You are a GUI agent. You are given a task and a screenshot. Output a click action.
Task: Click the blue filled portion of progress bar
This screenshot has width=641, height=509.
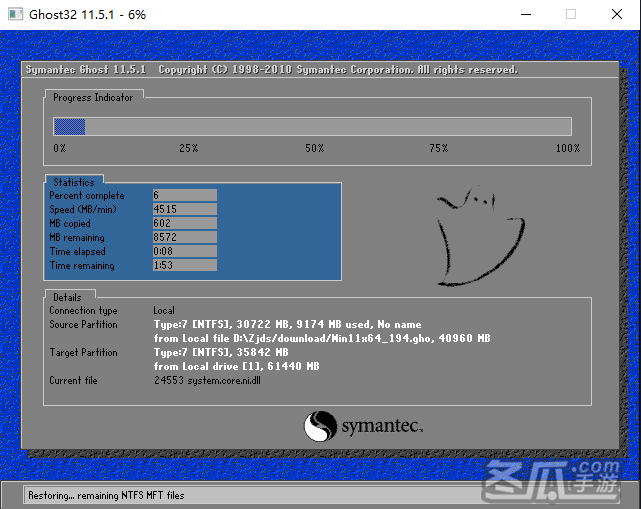point(69,126)
